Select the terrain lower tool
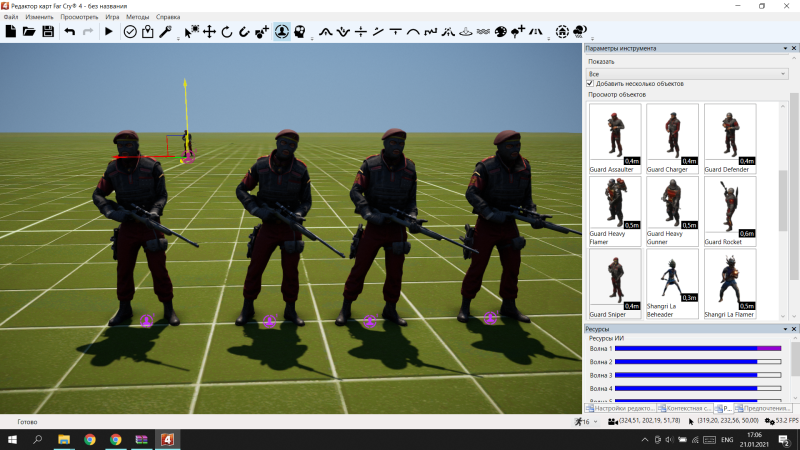800x450 pixels. 343,32
